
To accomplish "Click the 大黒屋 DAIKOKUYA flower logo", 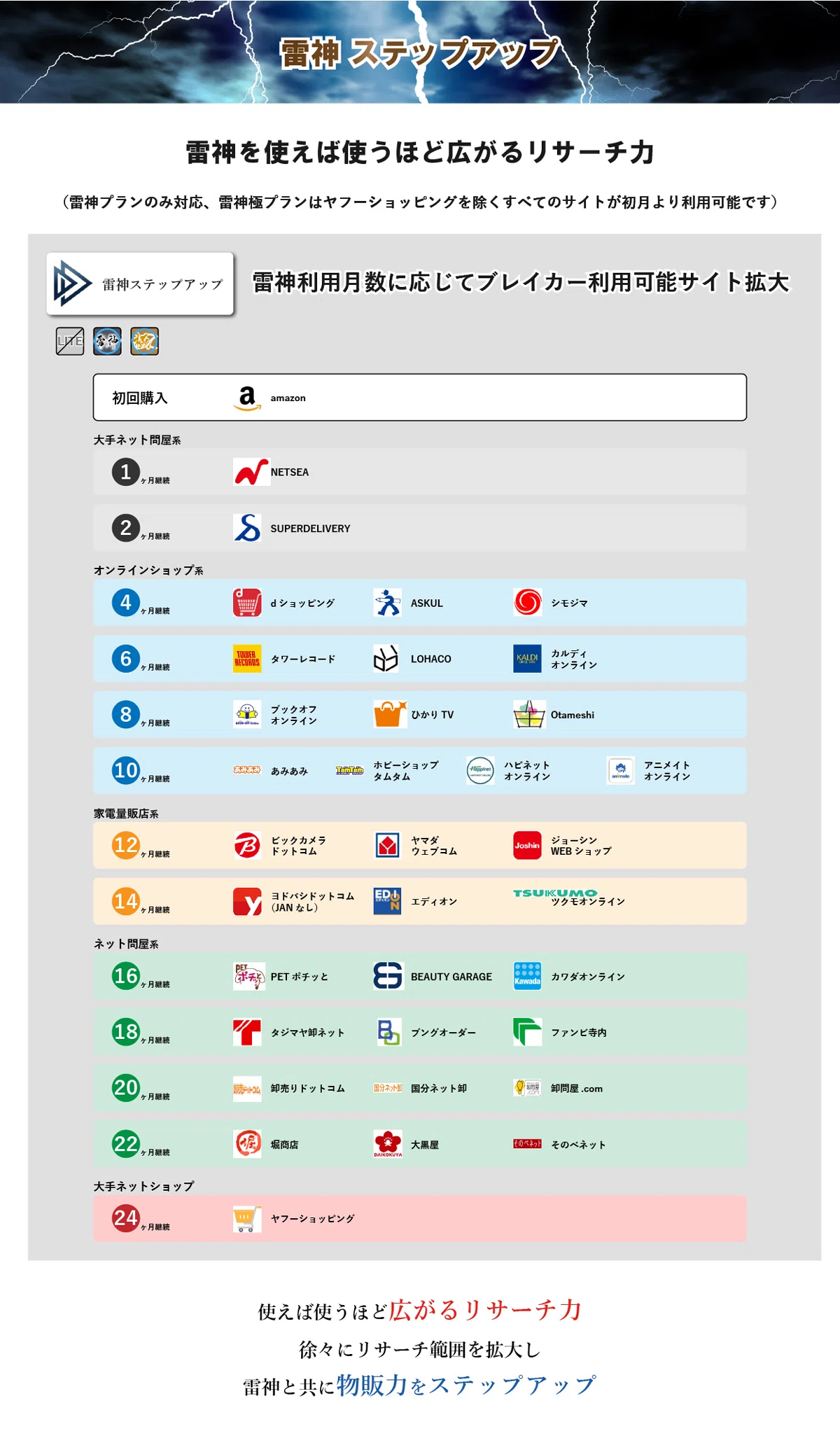I will (387, 1144).
